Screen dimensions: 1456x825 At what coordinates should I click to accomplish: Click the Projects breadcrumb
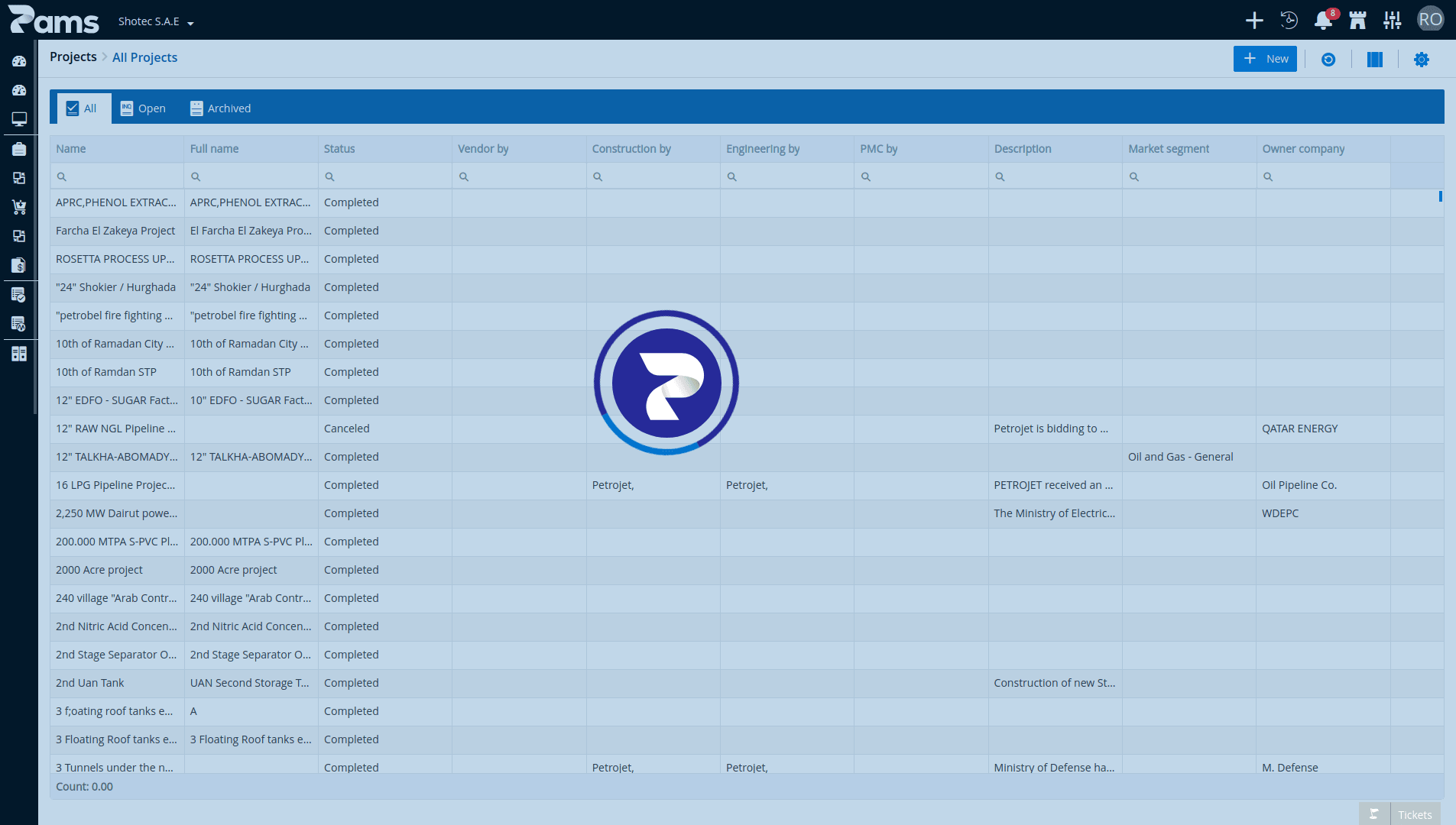coord(73,57)
